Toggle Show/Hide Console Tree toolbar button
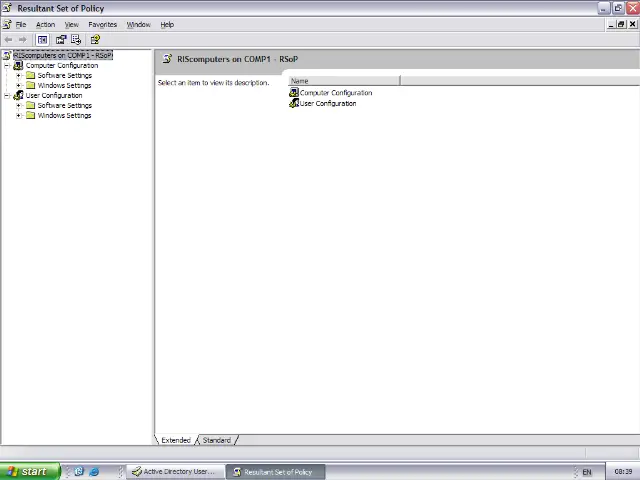This screenshot has height=480, width=640. pos(42,40)
